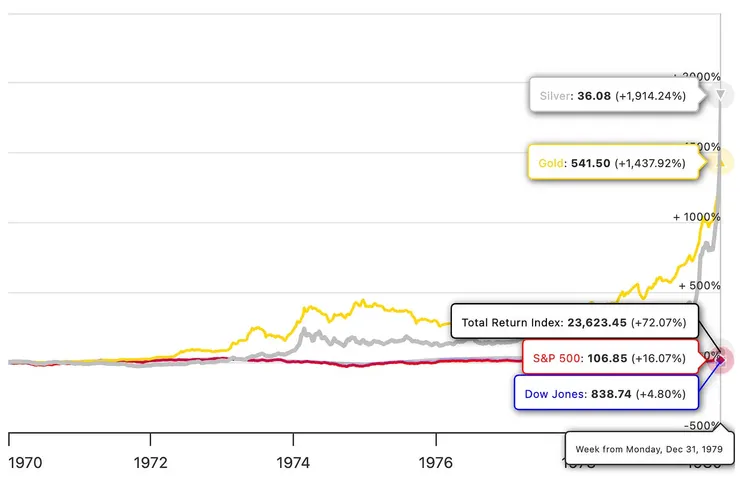Click the +1000% y-axis label
The image size is (740, 488).
click(x=696, y=217)
